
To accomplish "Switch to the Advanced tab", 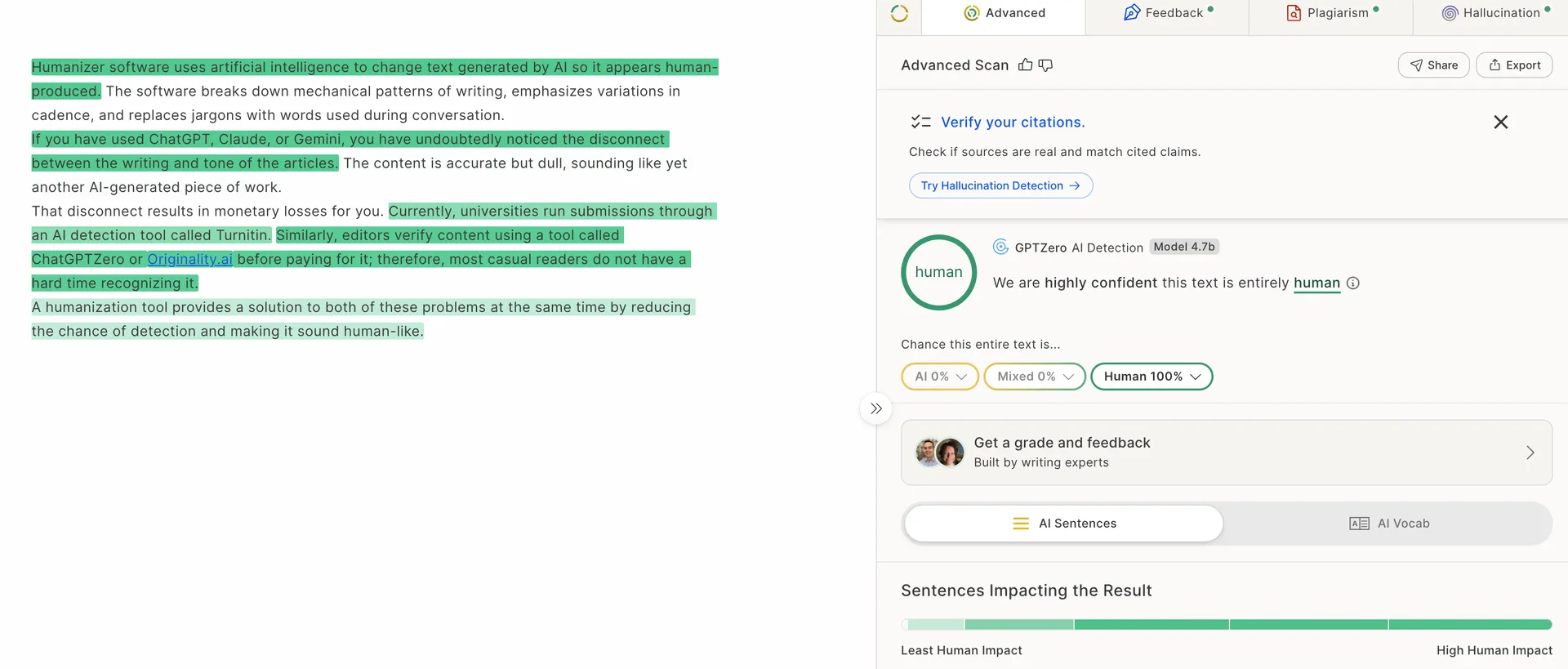I will [1004, 13].
